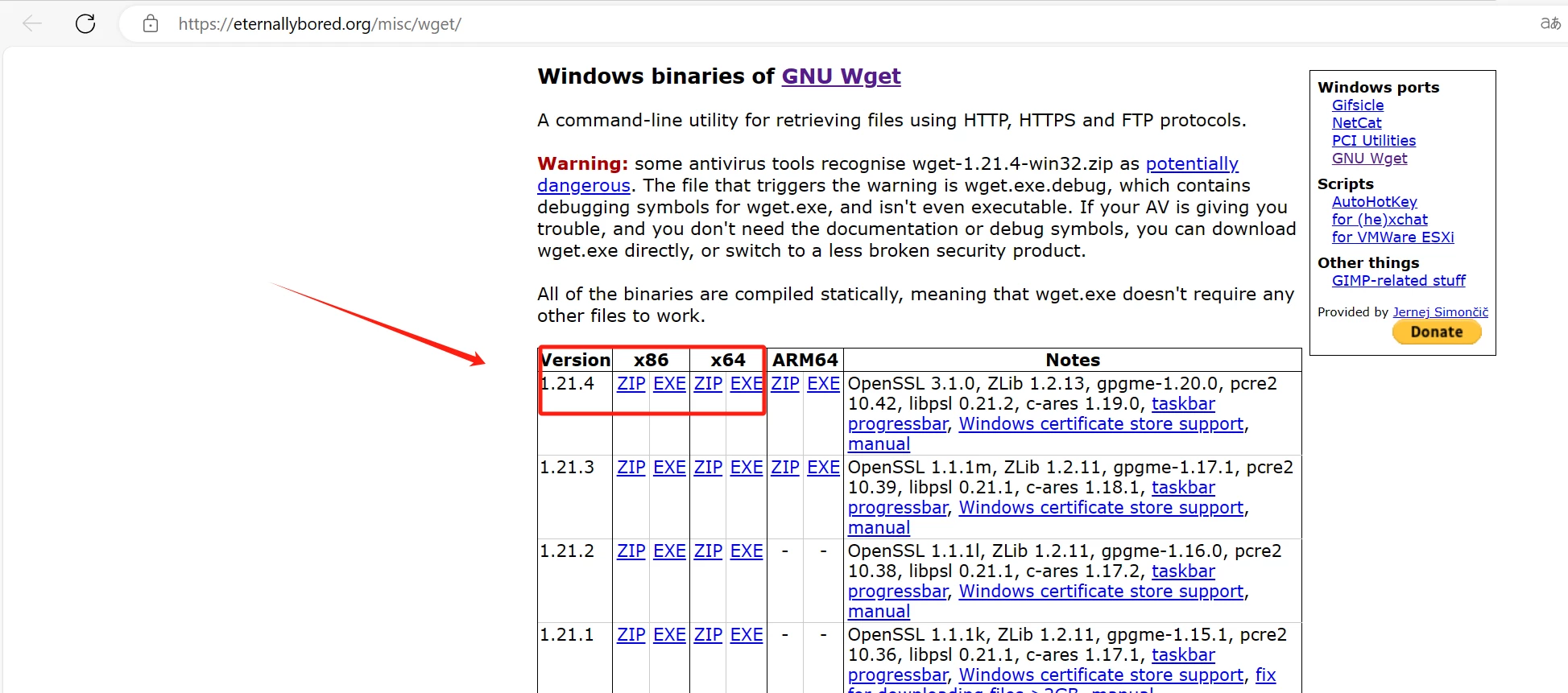1568x693 pixels.
Task: Open AutoHotKey scripts link
Action: tap(1374, 202)
